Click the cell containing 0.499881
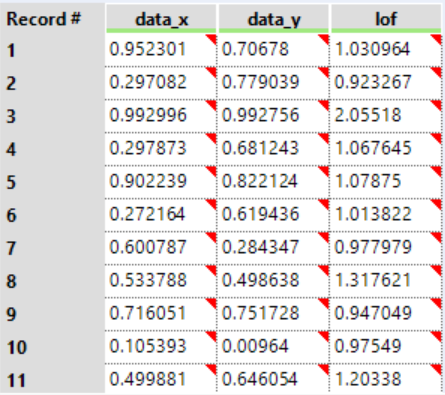 (161, 379)
